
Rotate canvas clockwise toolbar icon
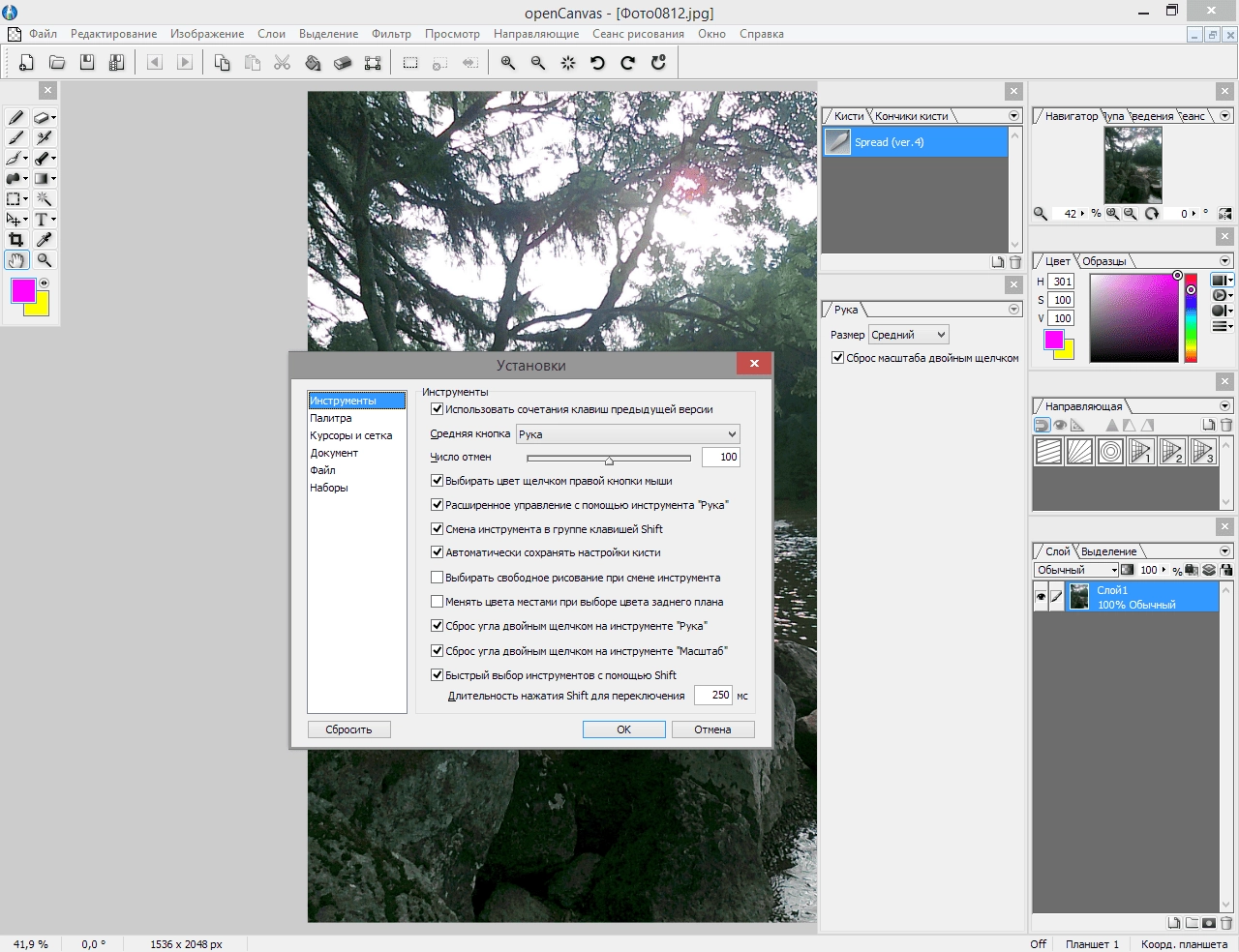click(627, 63)
